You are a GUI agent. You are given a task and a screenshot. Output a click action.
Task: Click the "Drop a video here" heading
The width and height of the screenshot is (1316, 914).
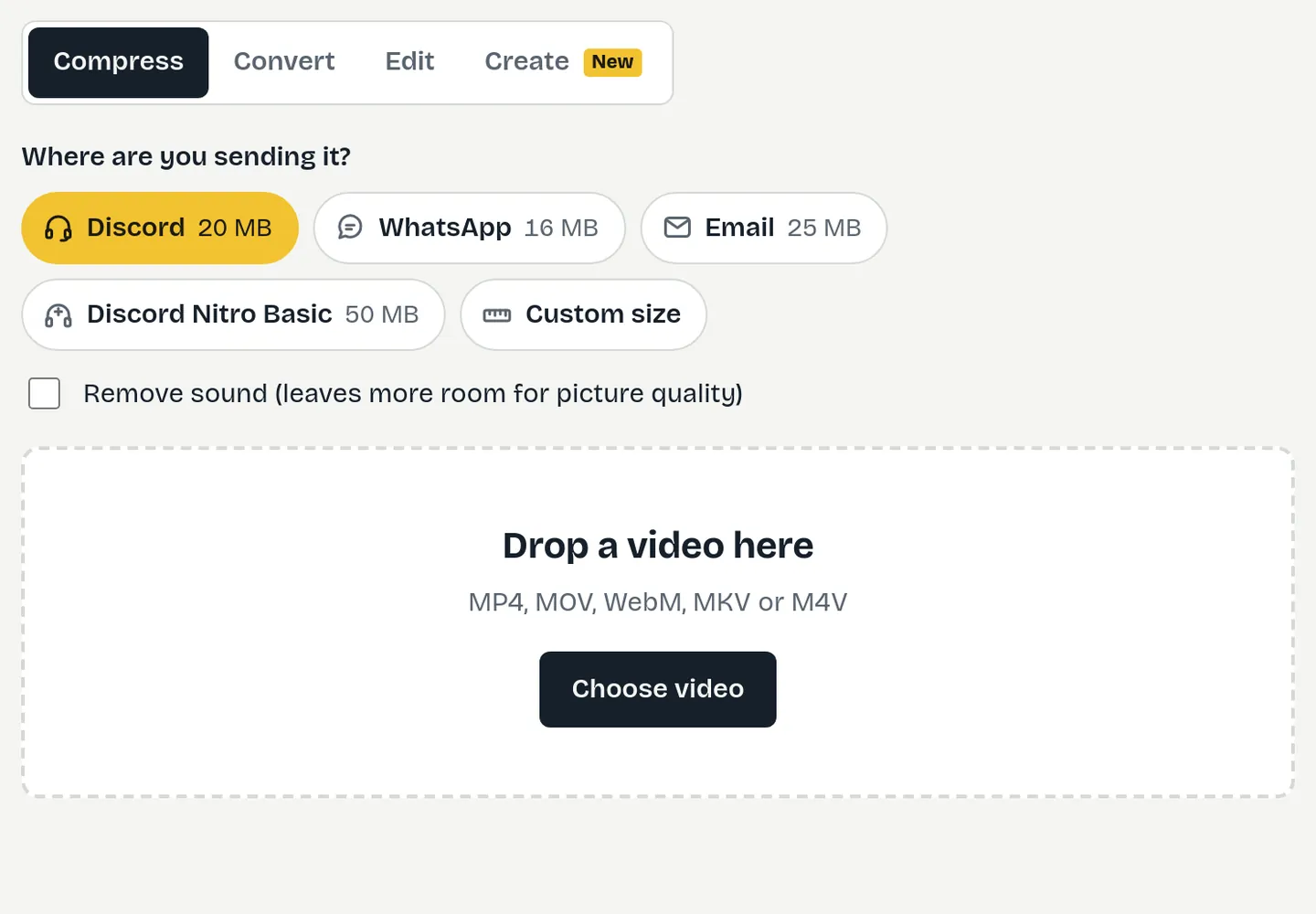click(658, 546)
